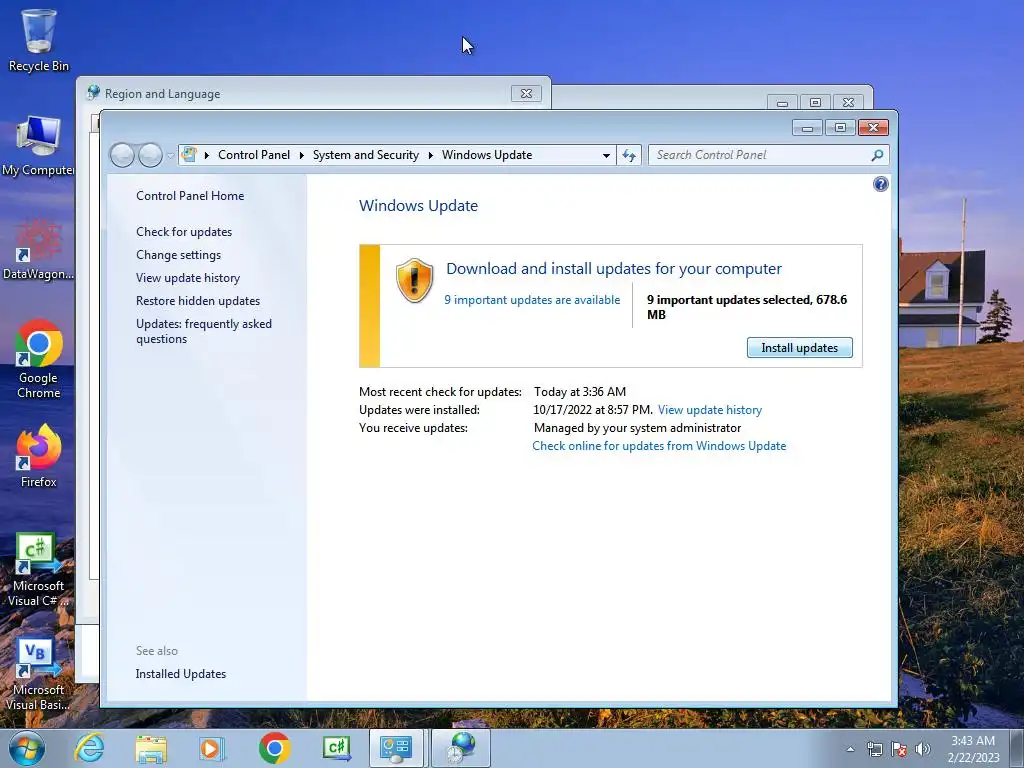The height and width of the screenshot is (768, 1024).
Task: Show hidden tray icons arrow
Action: (x=850, y=749)
